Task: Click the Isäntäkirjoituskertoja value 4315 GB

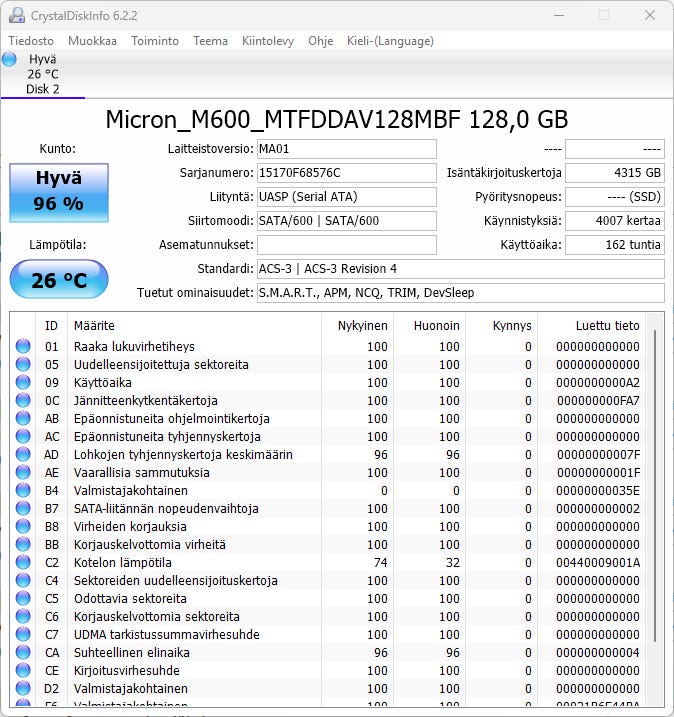Action: pyautogui.click(x=615, y=173)
